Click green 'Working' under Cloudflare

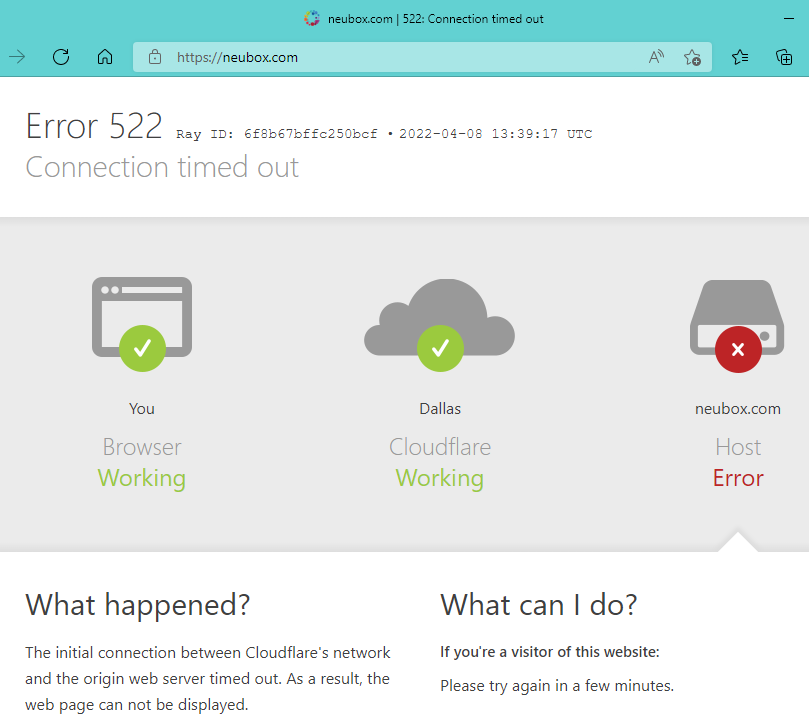point(440,478)
